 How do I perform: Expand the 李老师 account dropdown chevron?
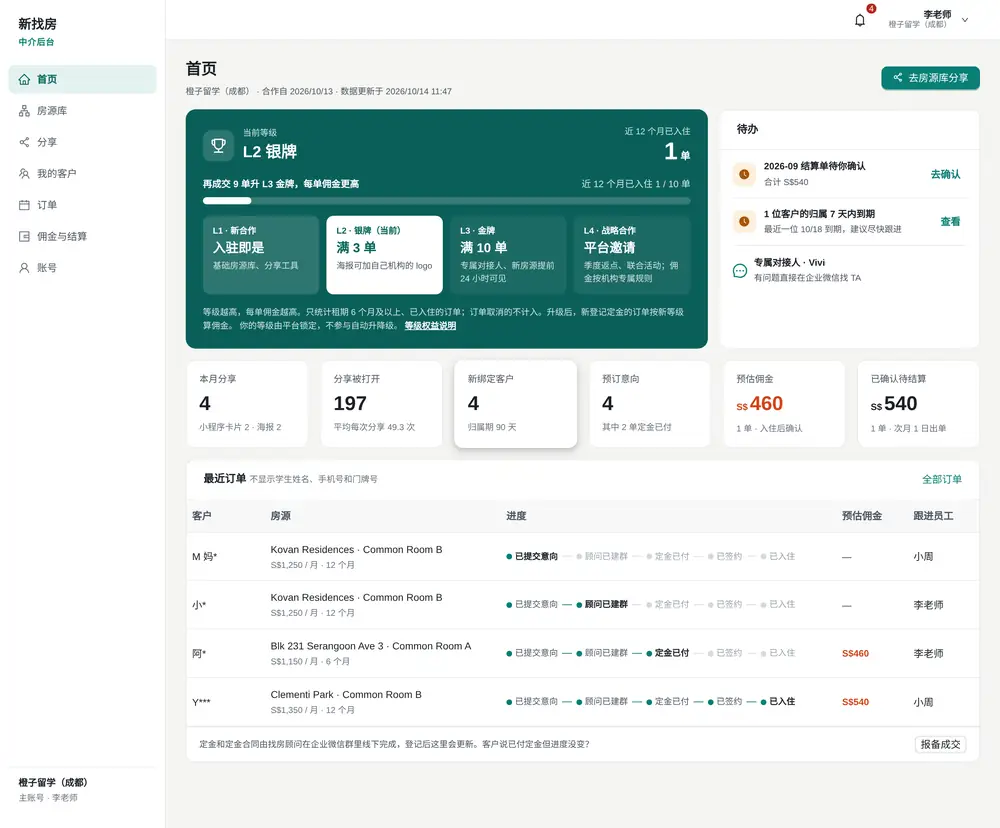[x=965, y=20]
